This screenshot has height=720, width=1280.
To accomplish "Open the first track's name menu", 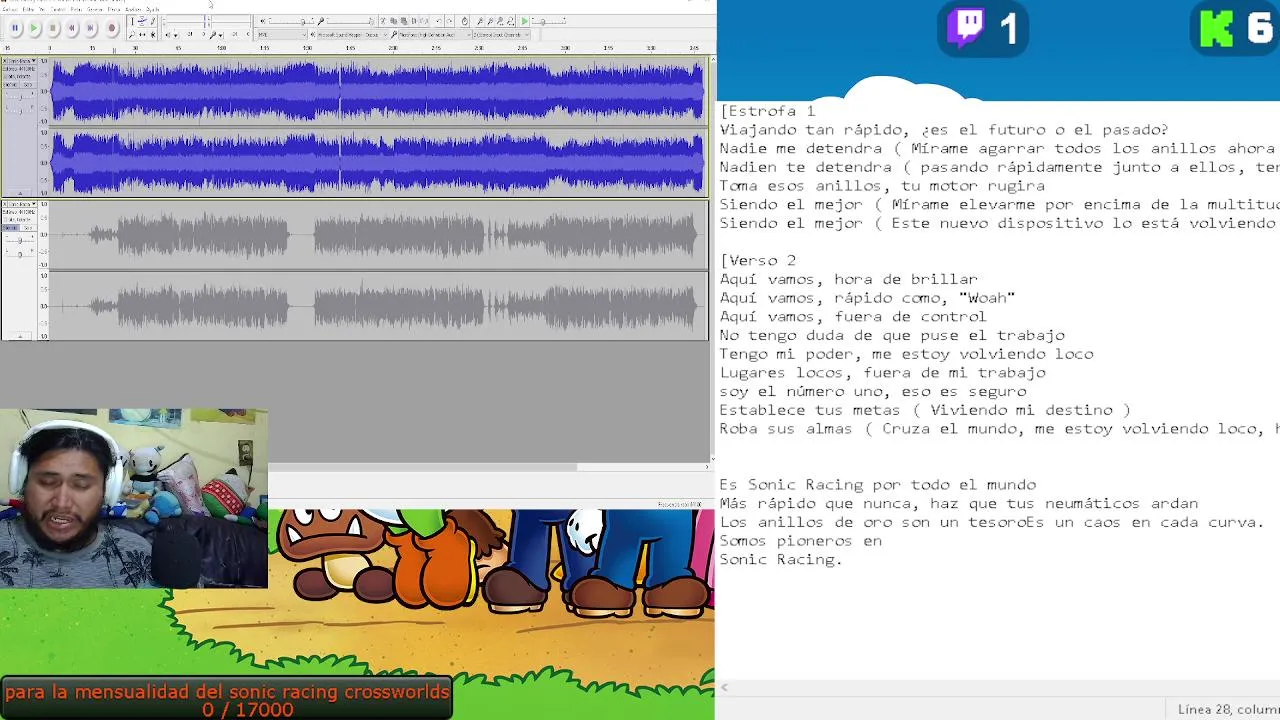I will (x=22, y=61).
